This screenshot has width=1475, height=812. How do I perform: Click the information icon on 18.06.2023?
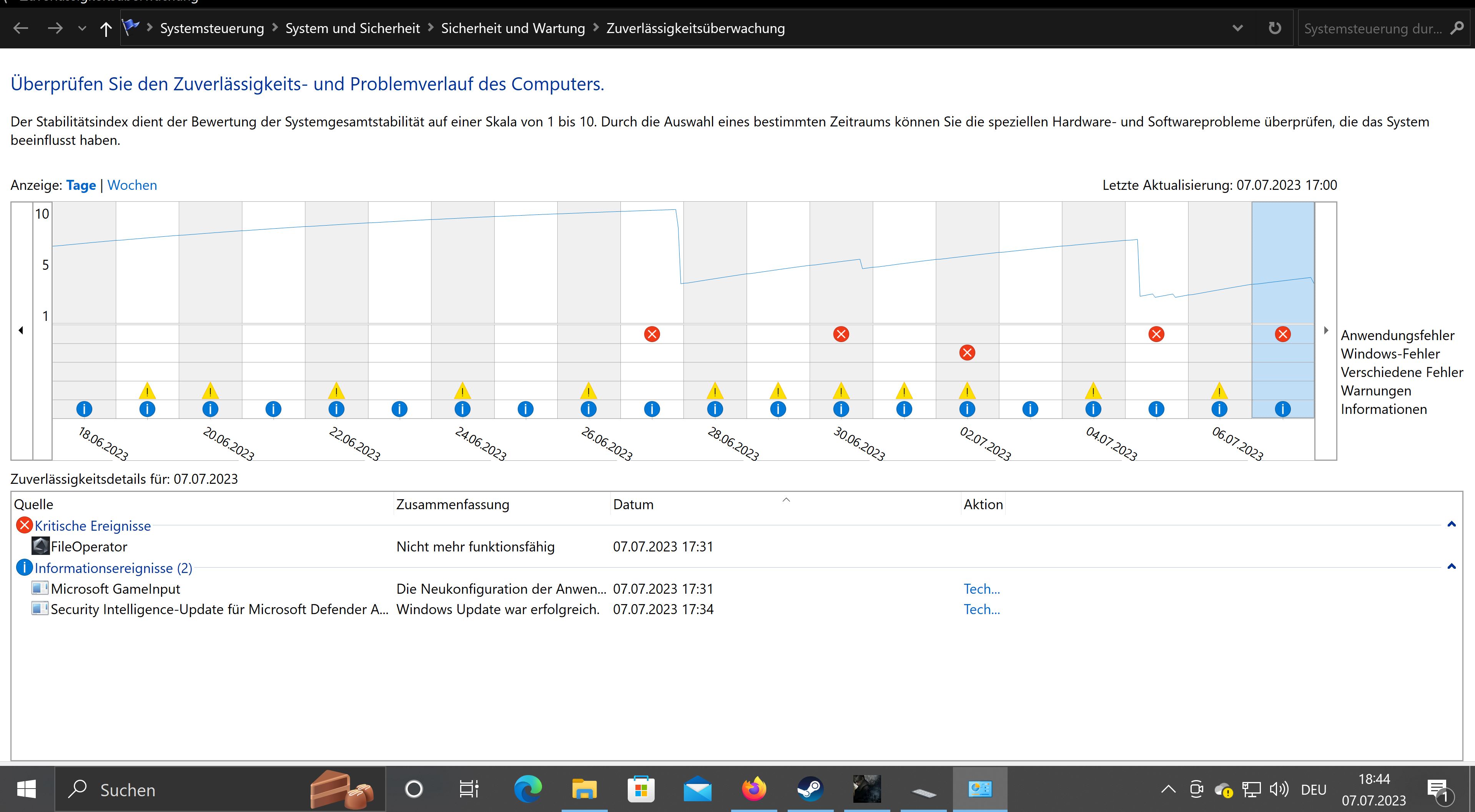[x=84, y=409]
